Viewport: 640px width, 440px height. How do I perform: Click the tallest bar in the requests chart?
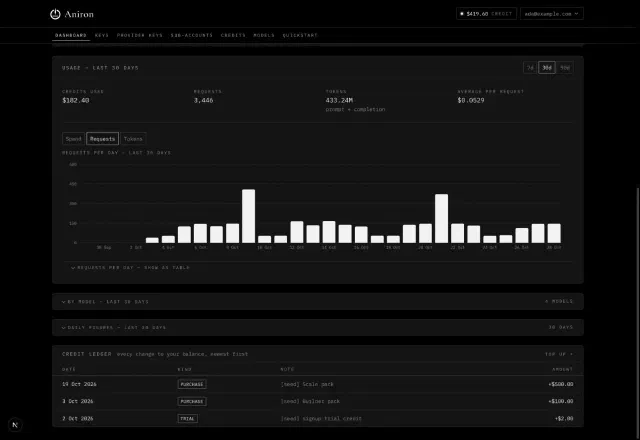[248, 216]
